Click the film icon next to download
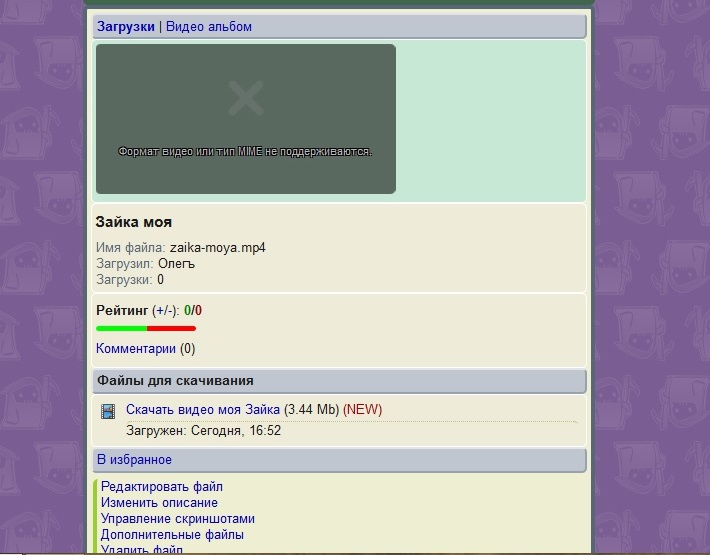 click(108, 411)
